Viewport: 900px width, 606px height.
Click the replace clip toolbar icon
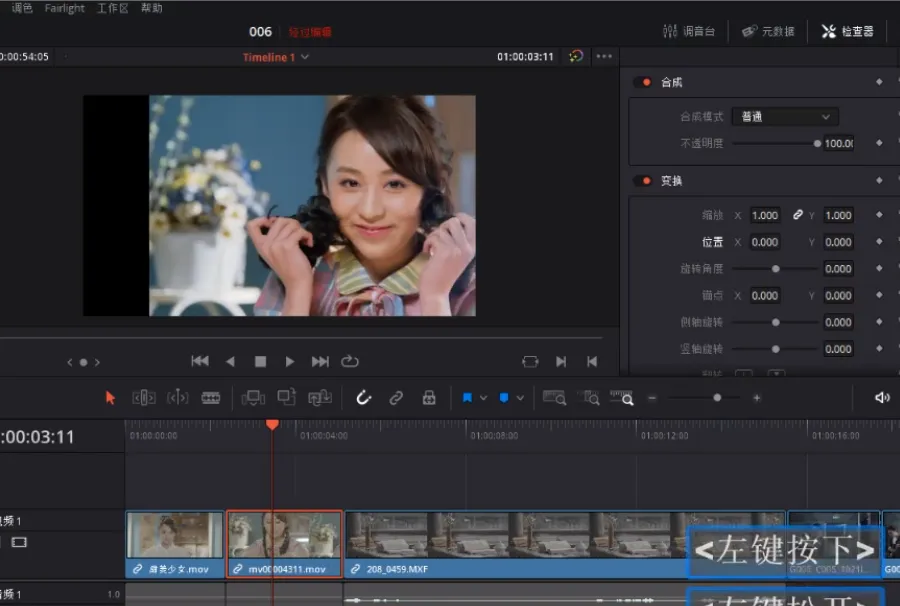coord(320,397)
